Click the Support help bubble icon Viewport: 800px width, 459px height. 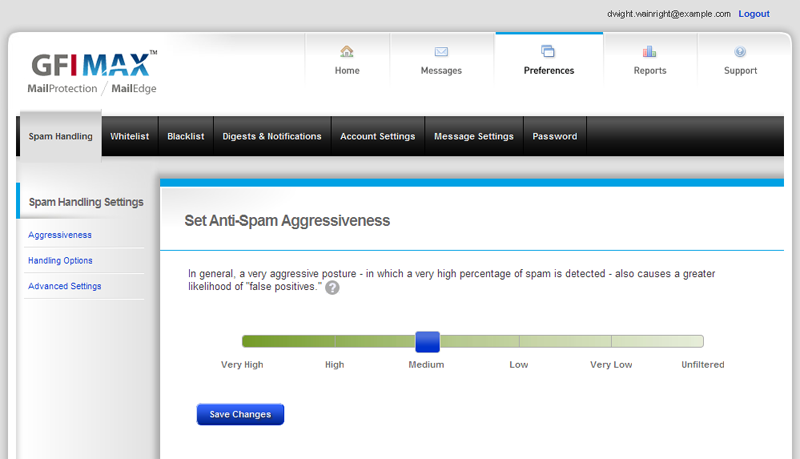pos(740,52)
